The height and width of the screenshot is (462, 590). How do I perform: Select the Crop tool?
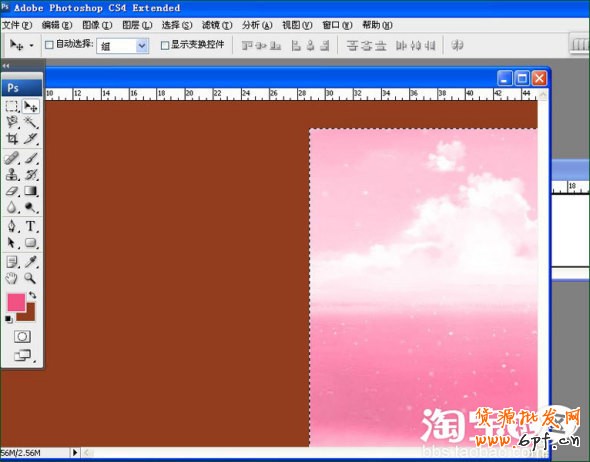click(x=12, y=139)
